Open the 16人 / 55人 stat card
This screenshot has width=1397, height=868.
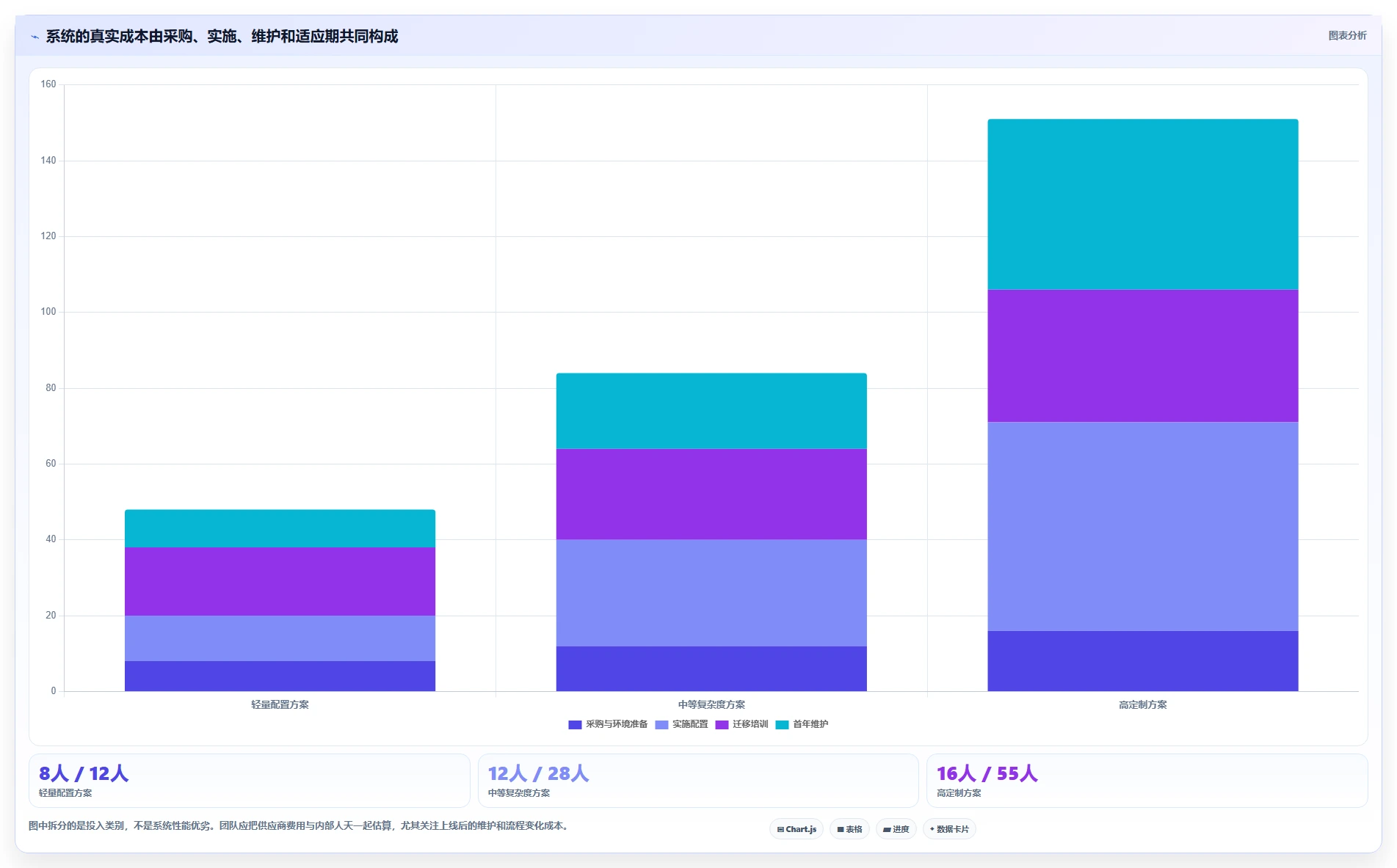pyautogui.click(x=1147, y=781)
